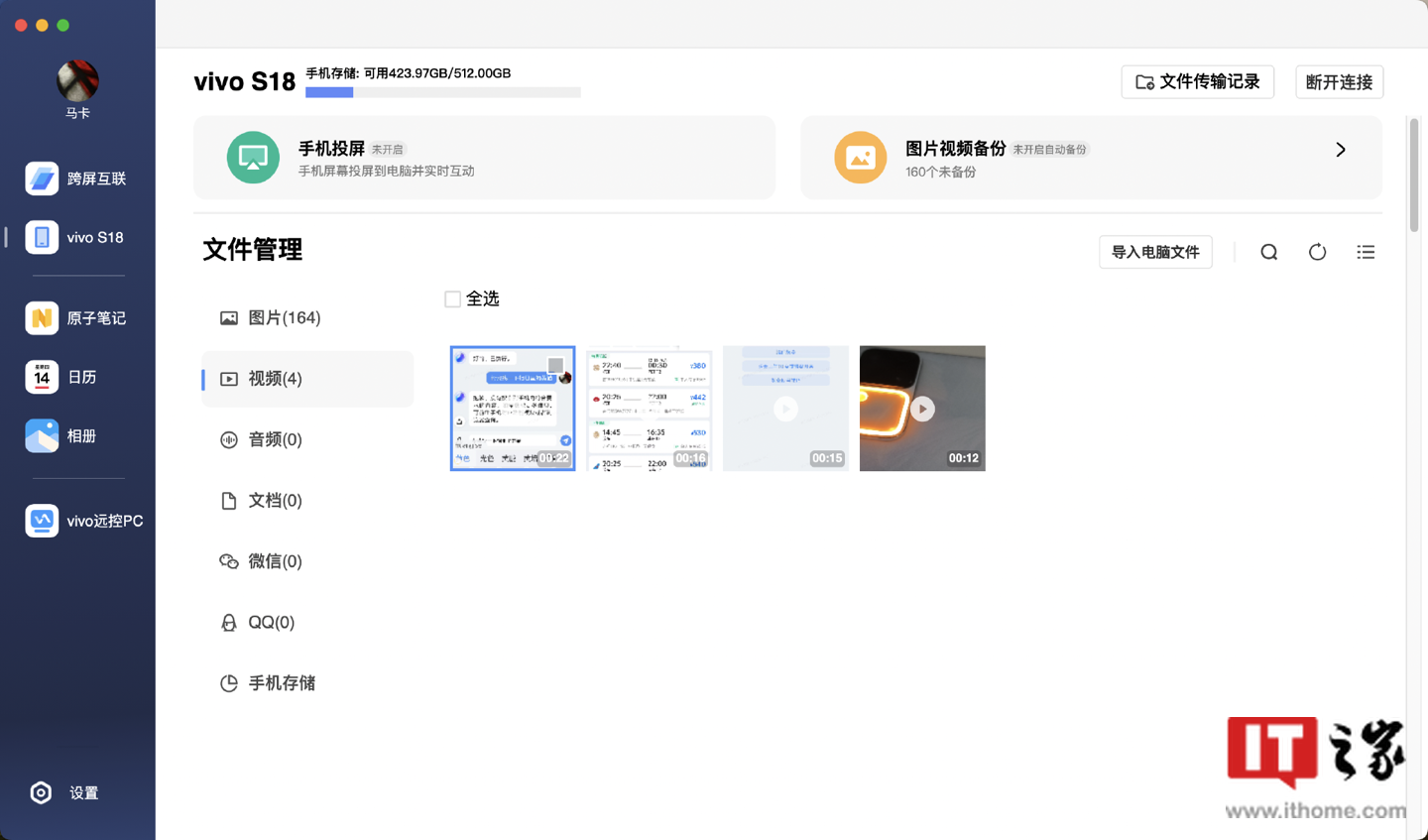Viewport: 1428px width, 840px height.
Task: Open the 手机投屏 card title
Action: (x=331, y=149)
